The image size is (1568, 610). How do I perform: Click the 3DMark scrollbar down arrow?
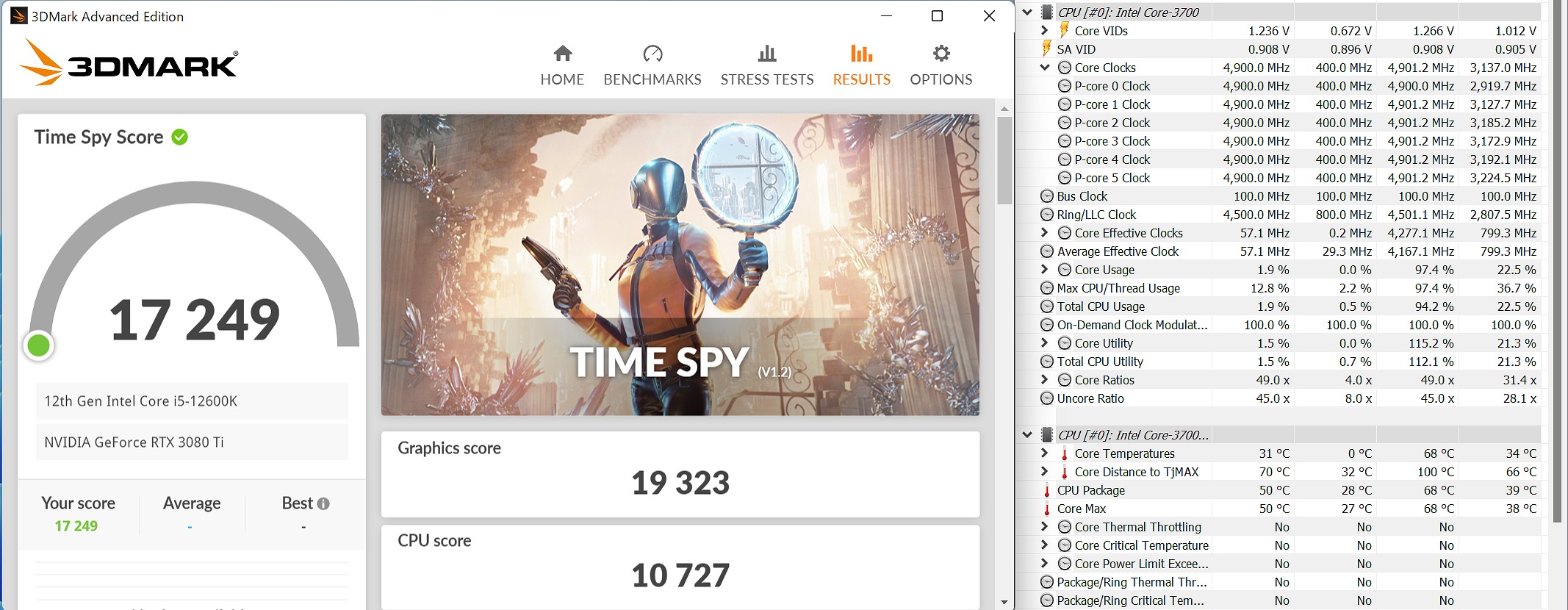click(1004, 602)
